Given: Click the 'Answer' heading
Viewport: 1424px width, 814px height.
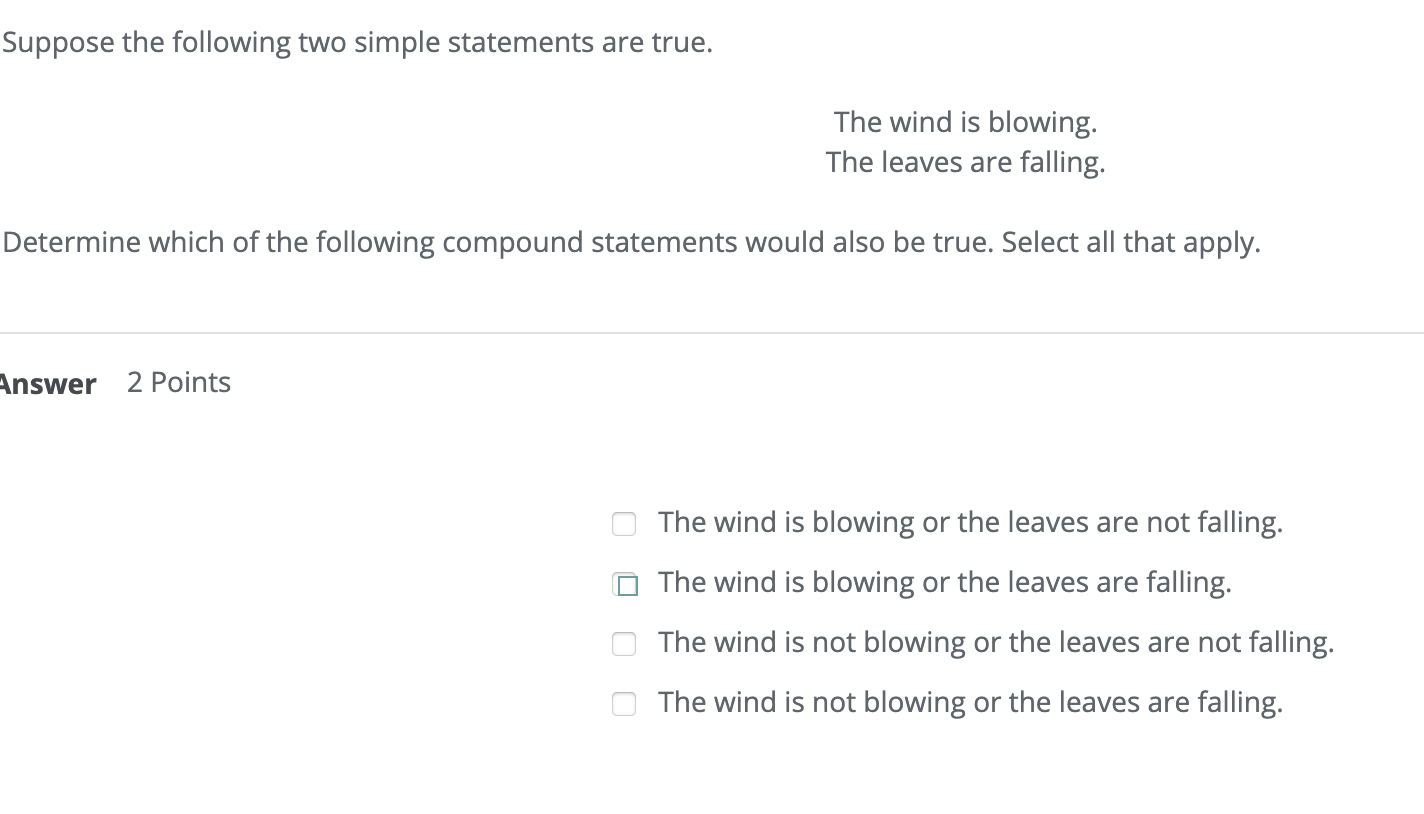Looking at the screenshot, I should (x=48, y=383).
